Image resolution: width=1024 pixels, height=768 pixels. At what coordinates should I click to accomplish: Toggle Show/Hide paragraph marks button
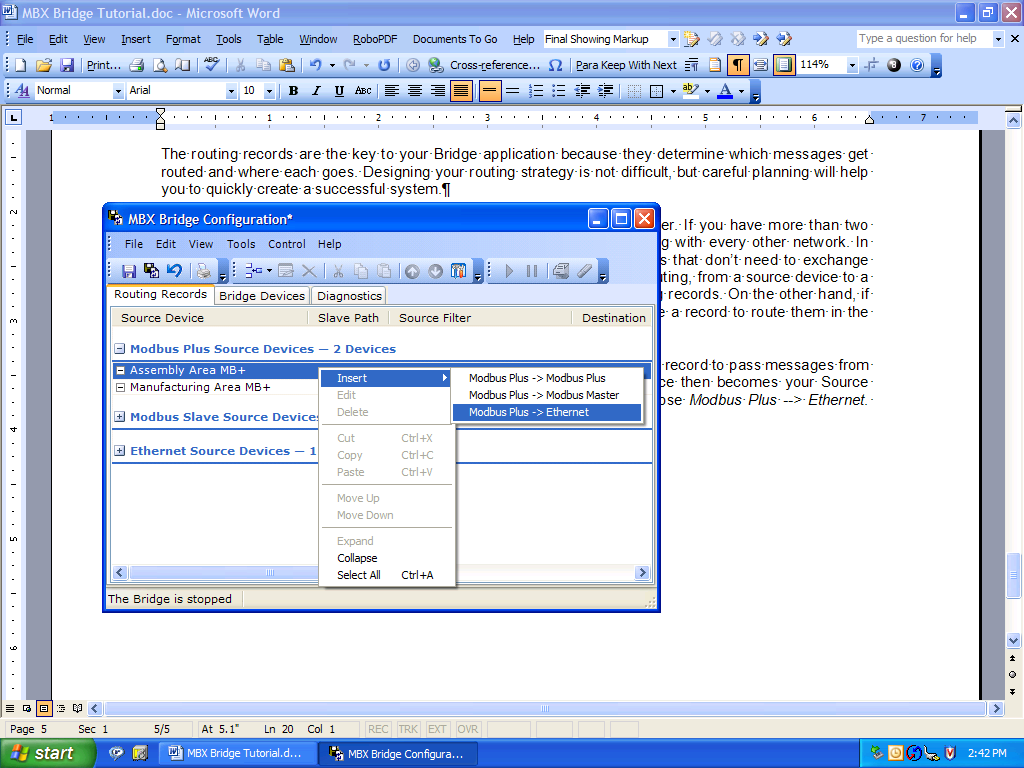coord(737,65)
